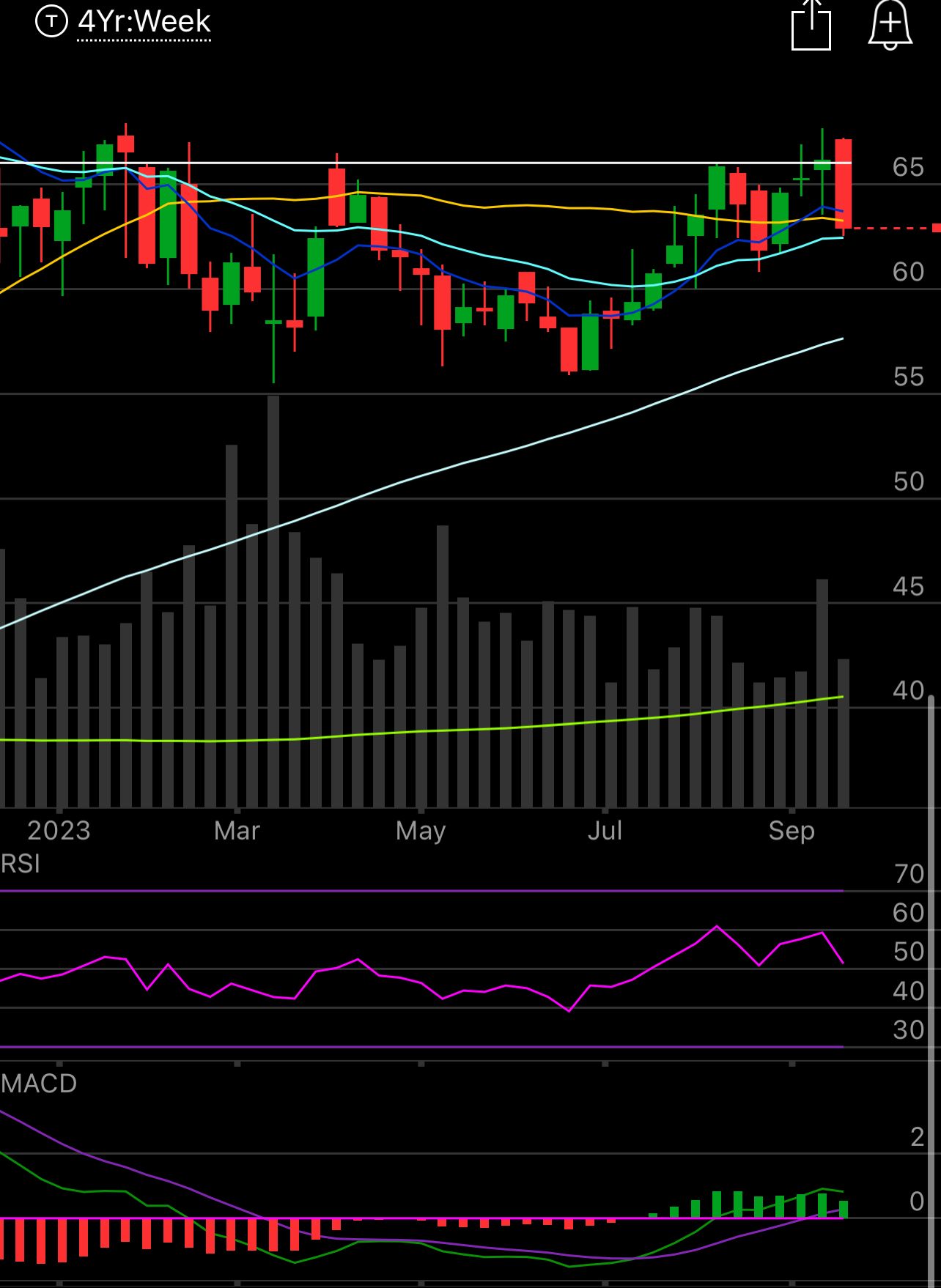Click the Jul date axis label
This screenshot has height=1288, width=941.
[x=605, y=831]
